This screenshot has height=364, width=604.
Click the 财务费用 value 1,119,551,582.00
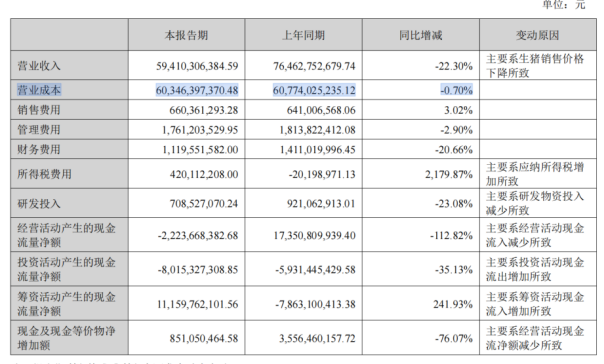click(x=200, y=149)
